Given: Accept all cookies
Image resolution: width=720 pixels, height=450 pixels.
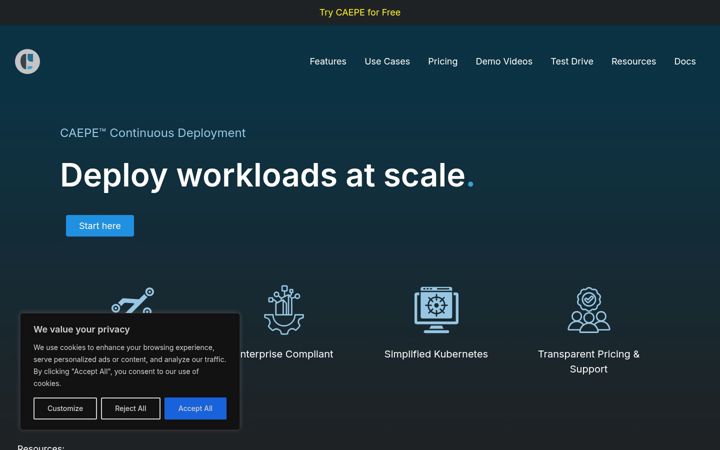Looking at the screenshot, I should [195, 409].
